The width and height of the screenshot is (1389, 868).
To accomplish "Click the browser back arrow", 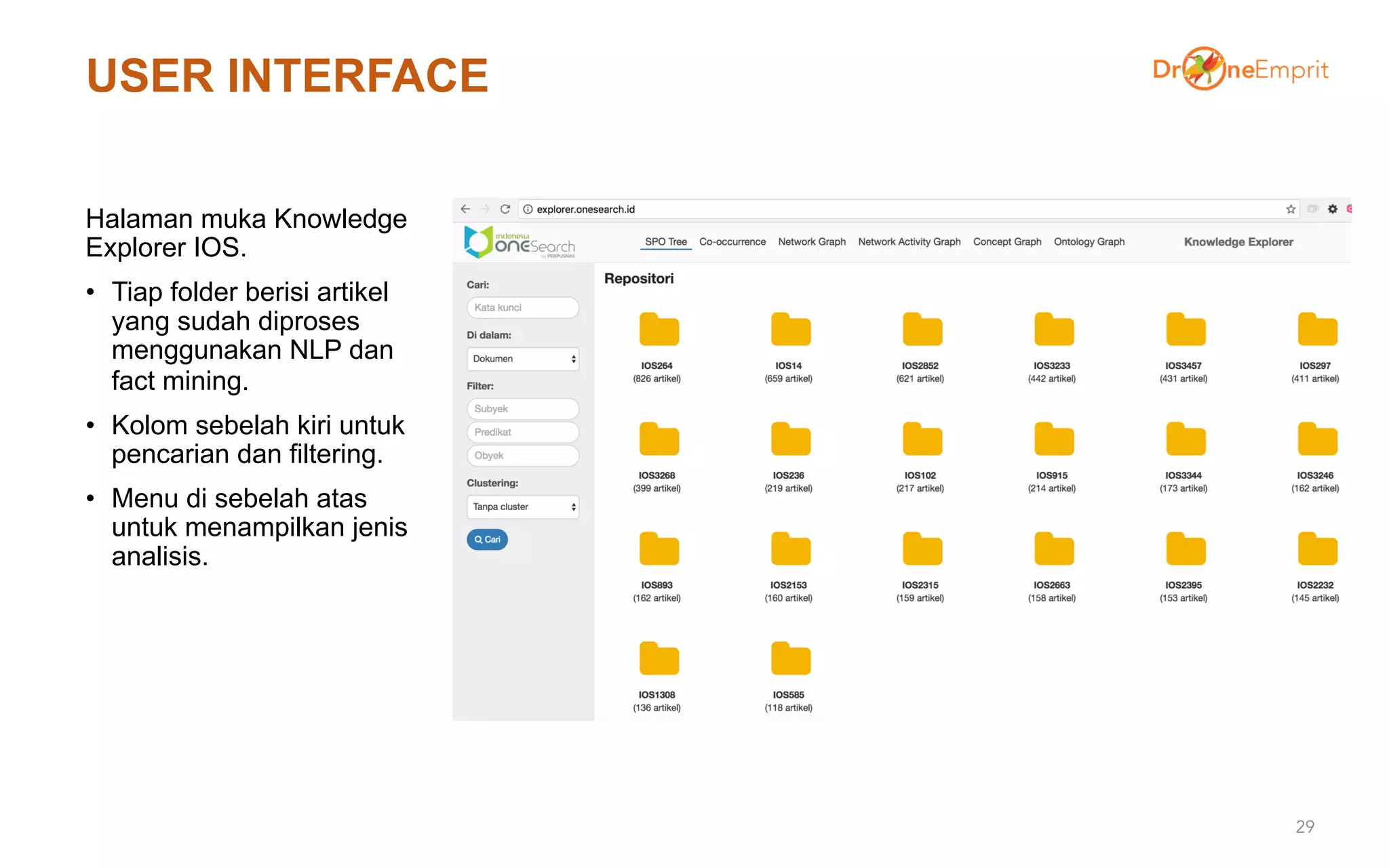I will pos(465,209).
